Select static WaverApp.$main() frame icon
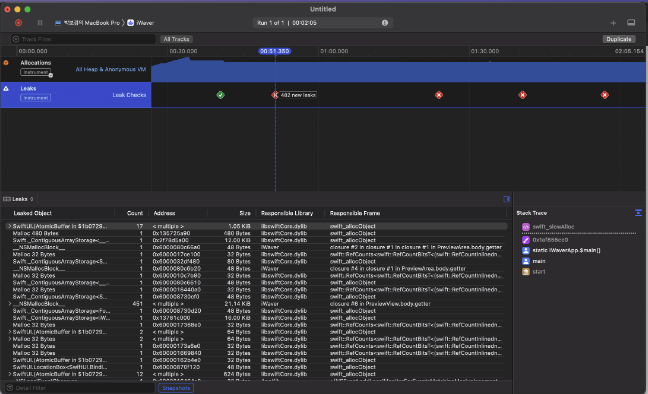Screen dimensions: 648x394 [x=526, y=250]
